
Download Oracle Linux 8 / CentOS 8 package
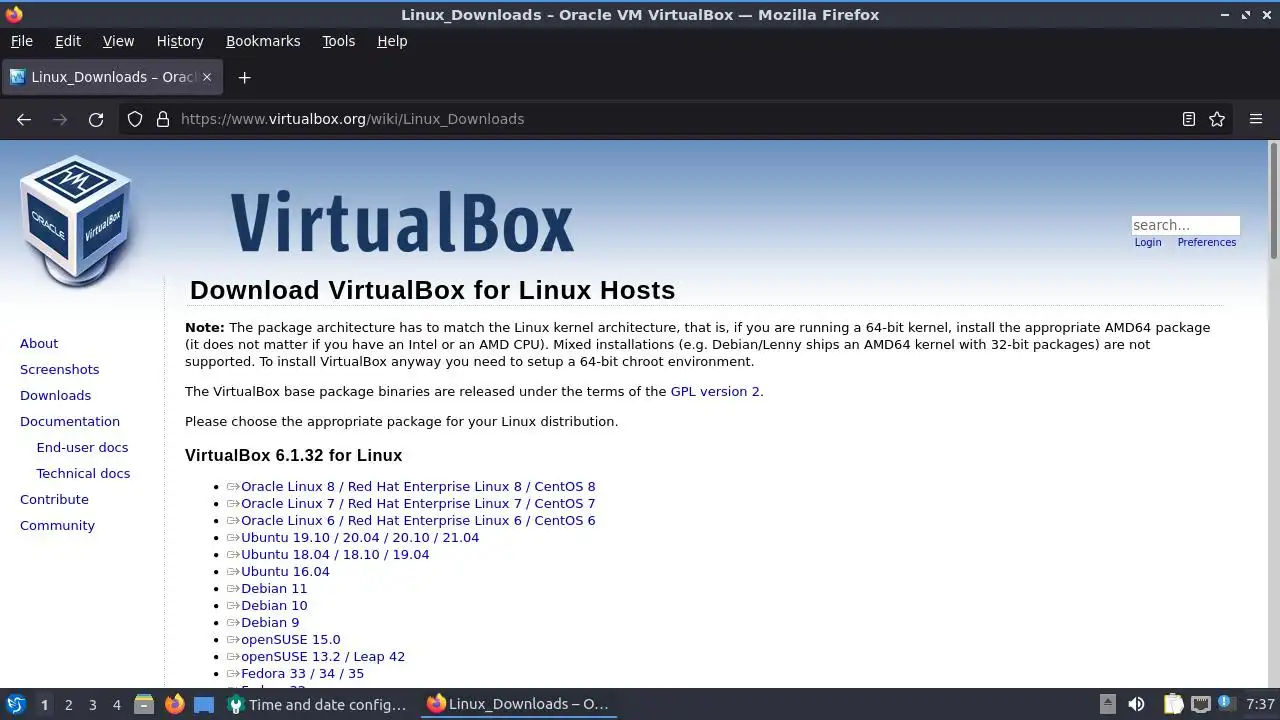point(418,486)
